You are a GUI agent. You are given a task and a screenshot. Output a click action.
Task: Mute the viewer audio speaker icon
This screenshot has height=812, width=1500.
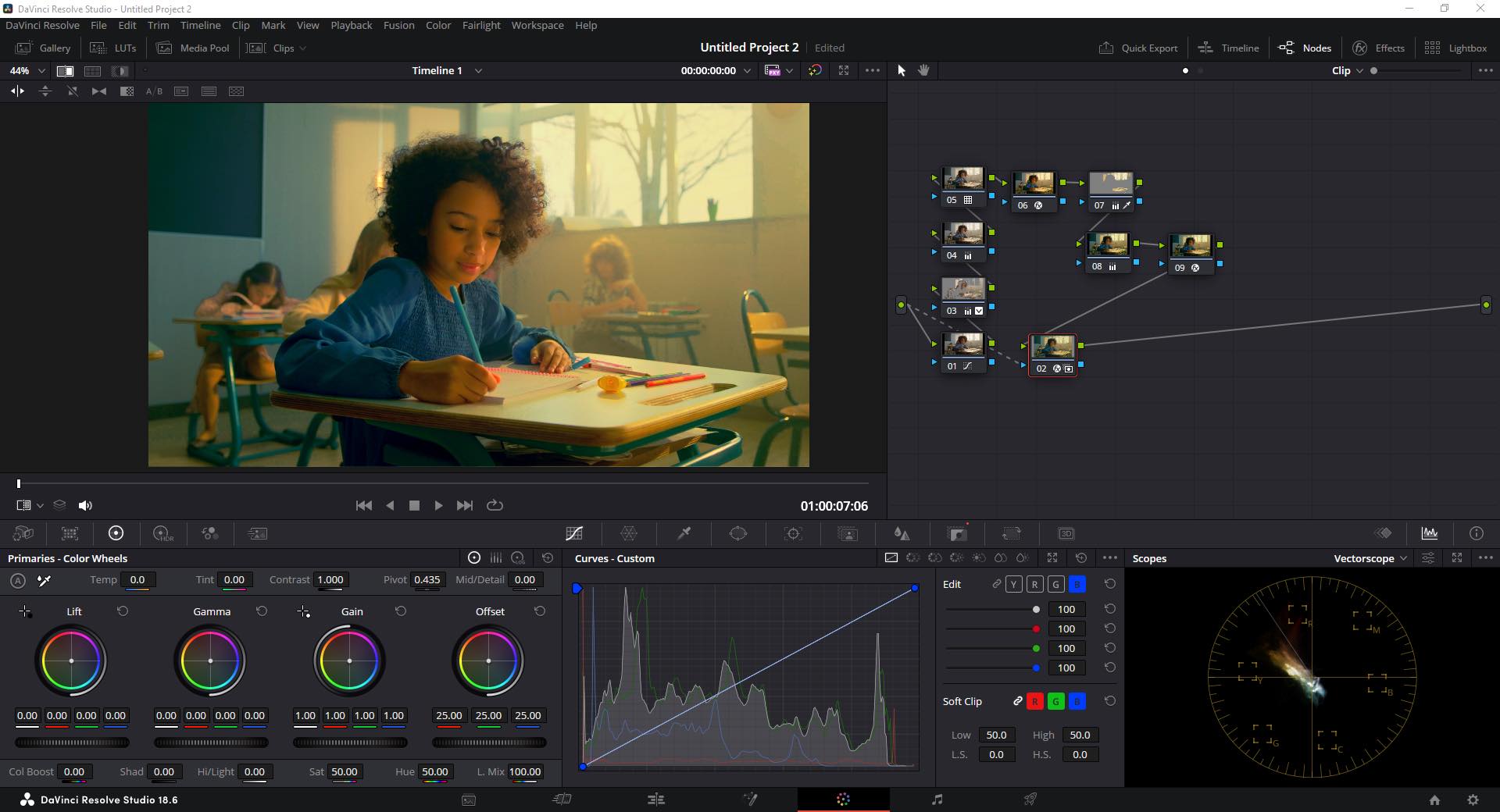click(85, 505)
